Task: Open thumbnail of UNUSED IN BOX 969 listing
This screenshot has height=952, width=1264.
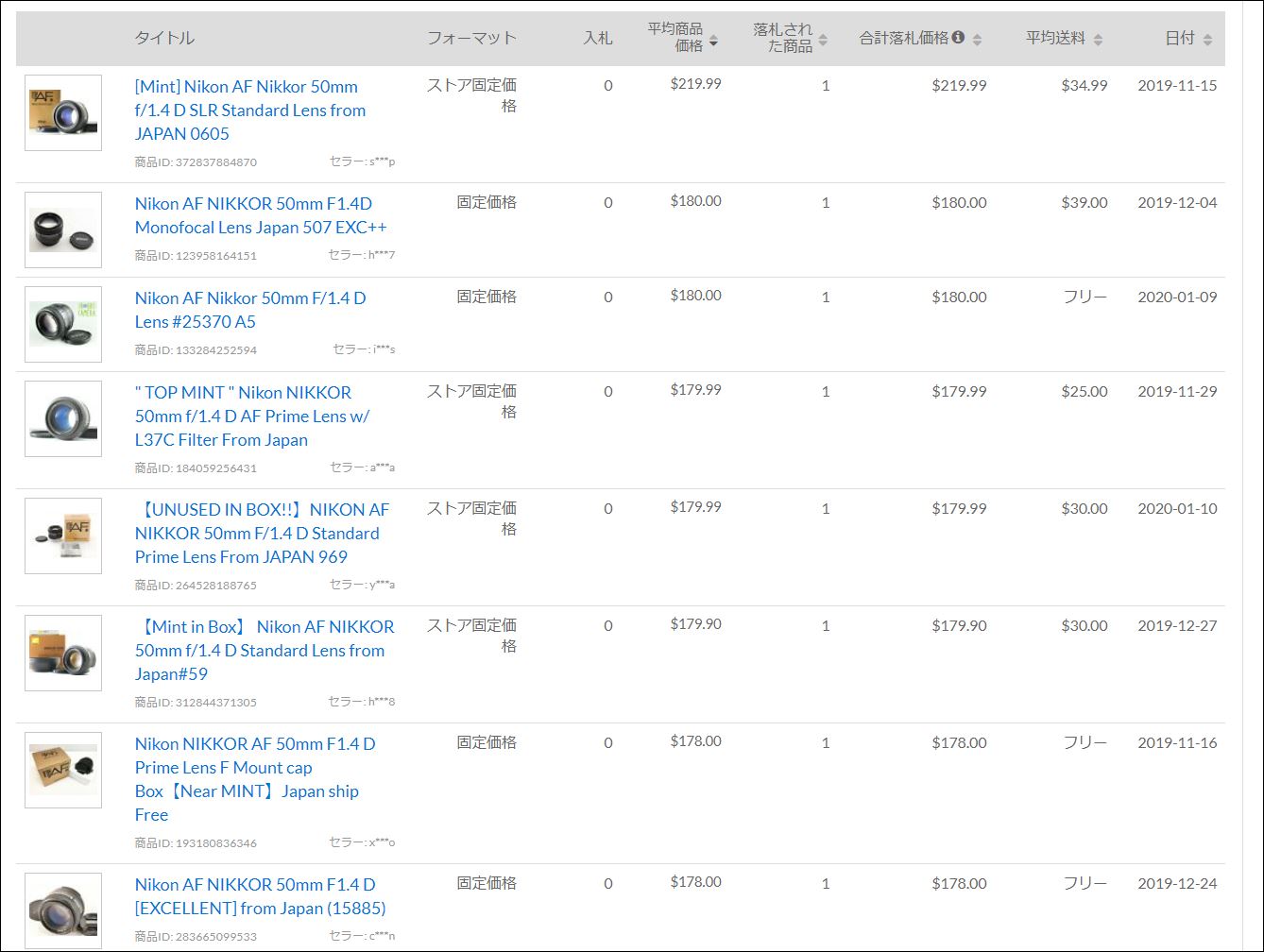Action: point(63,535)
